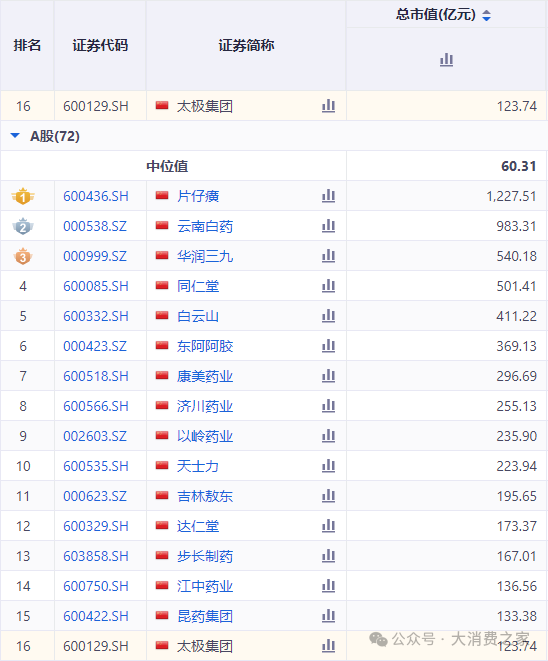Open stock code link 000423.SZ

(x=95, y=346)
